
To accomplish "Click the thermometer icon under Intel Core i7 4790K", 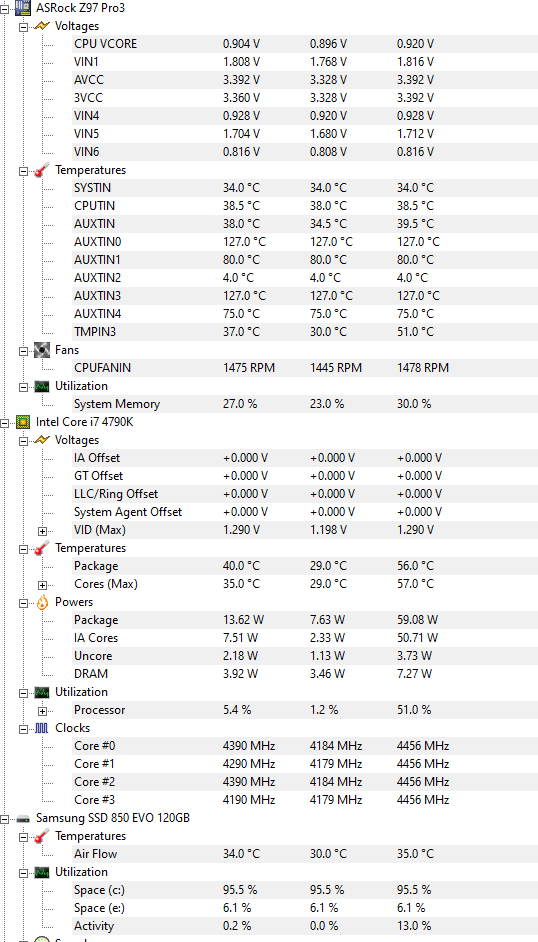I will (x=42, y=548).
